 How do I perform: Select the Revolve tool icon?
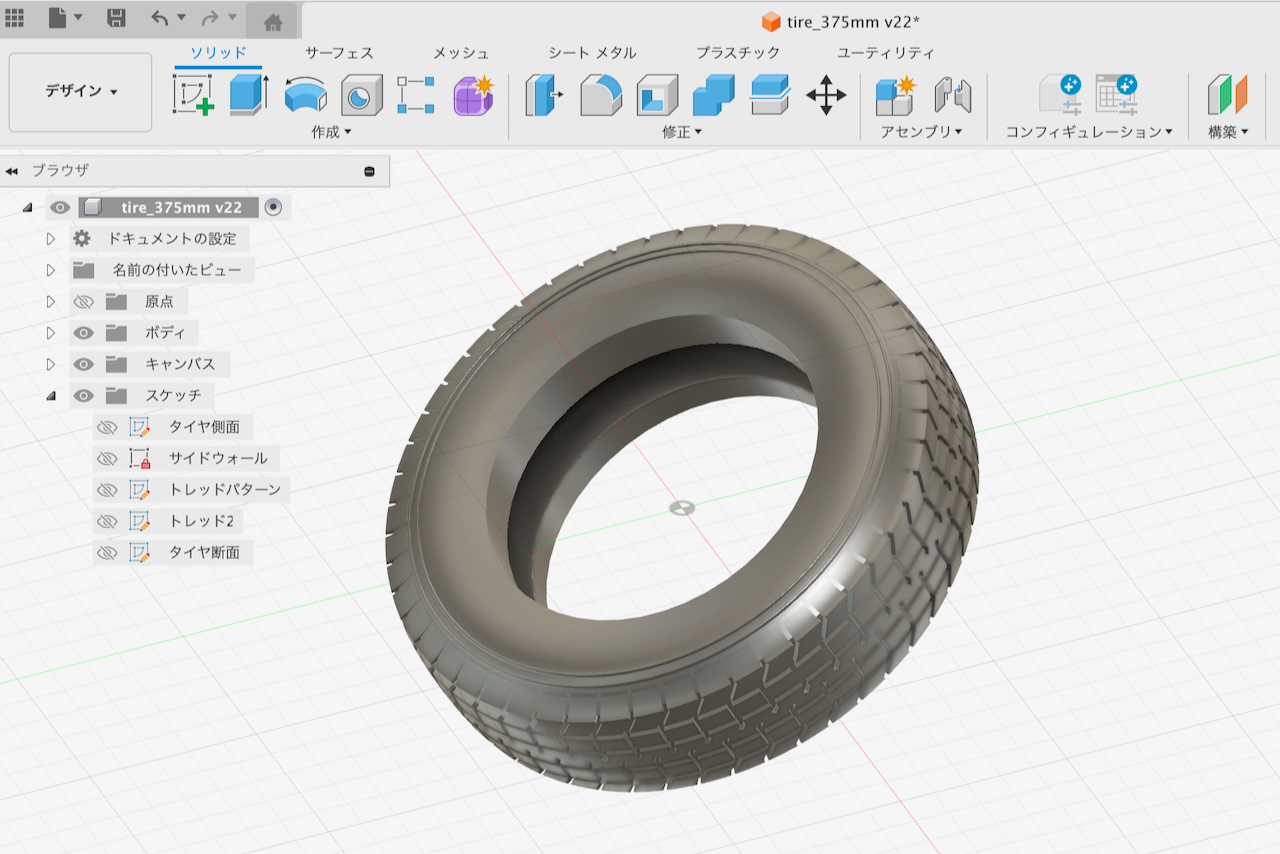click(305, 95)
